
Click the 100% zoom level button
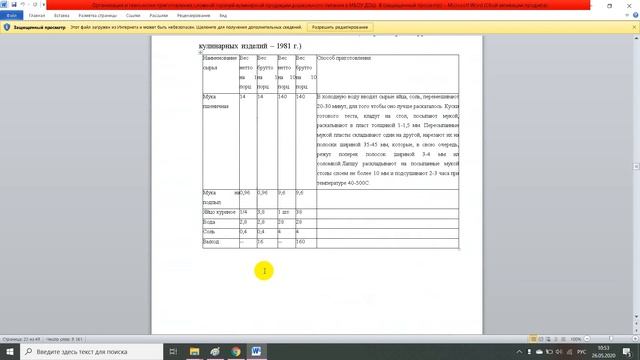(576, 339)
